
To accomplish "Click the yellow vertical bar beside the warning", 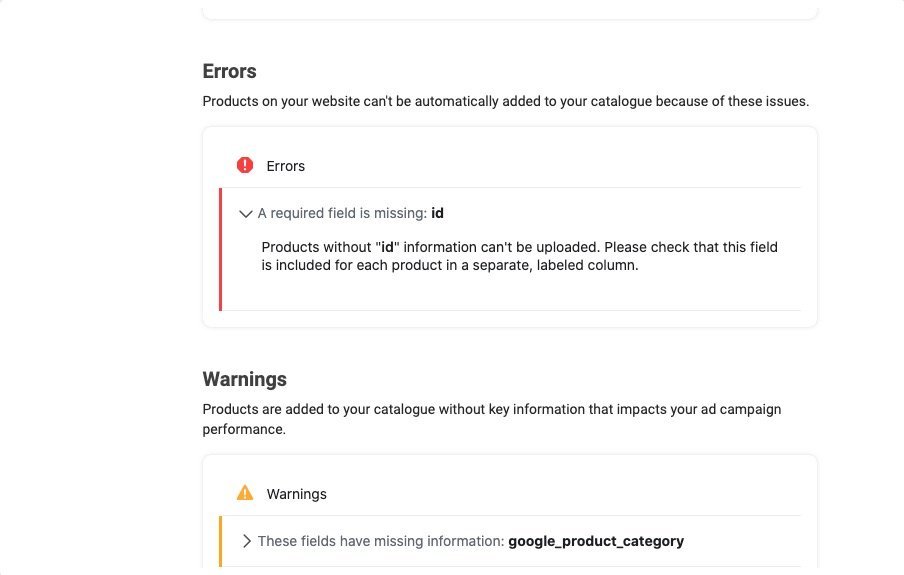I will click(220, 542).
